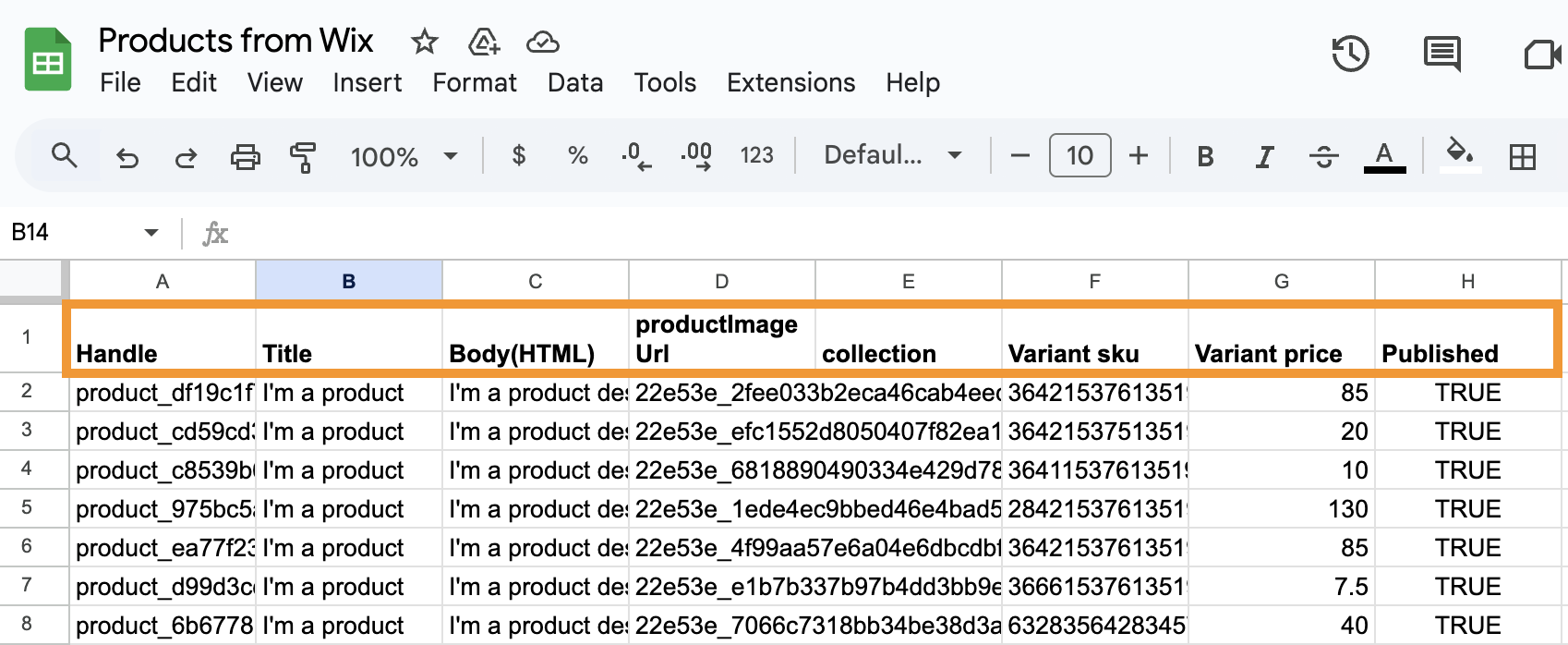Select the Published header cell
The width and height of the screenshot is (1568, 645).
click(x=1466, y=338)
